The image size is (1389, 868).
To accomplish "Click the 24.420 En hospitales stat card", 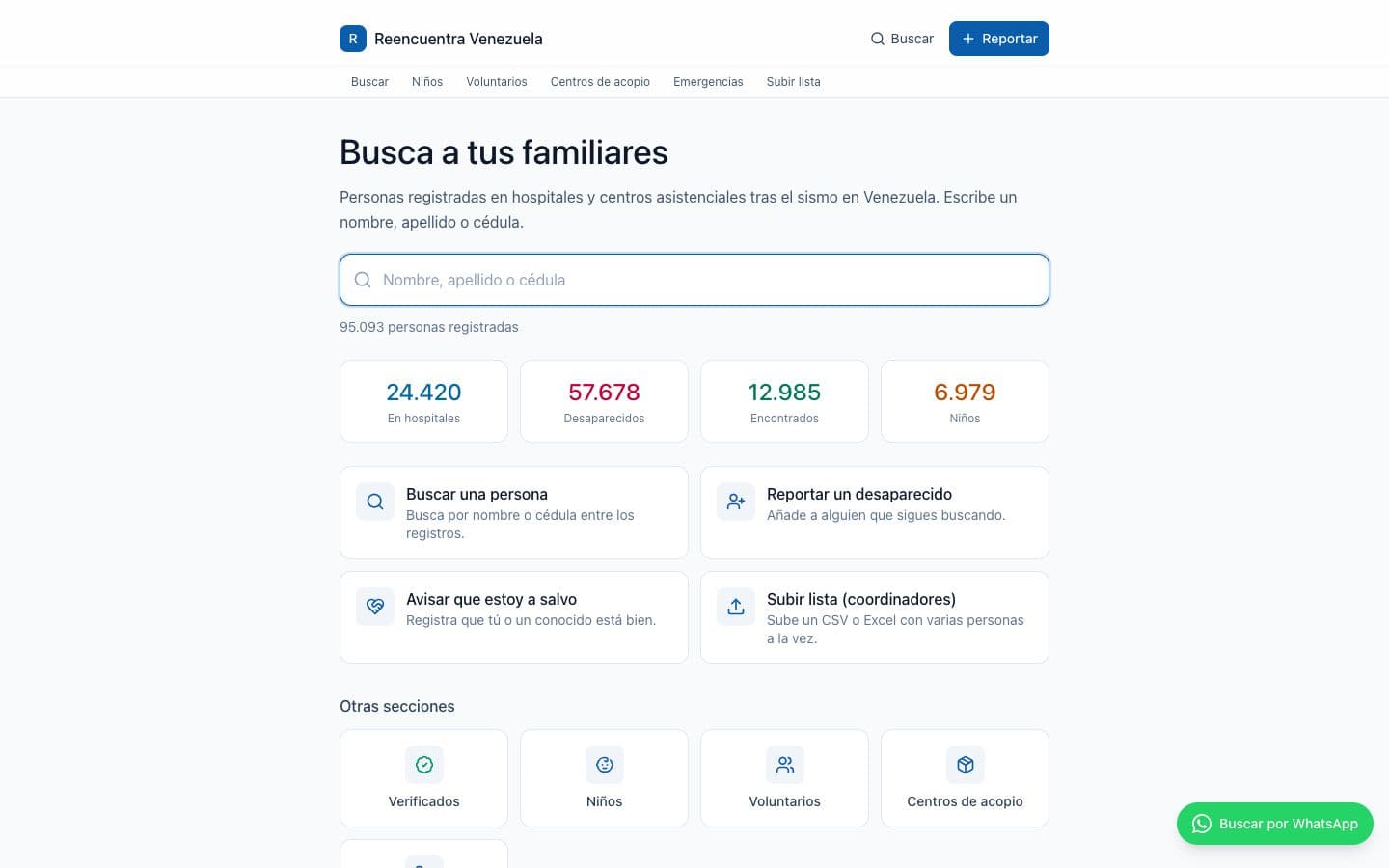I will click(x=424, y=401).
